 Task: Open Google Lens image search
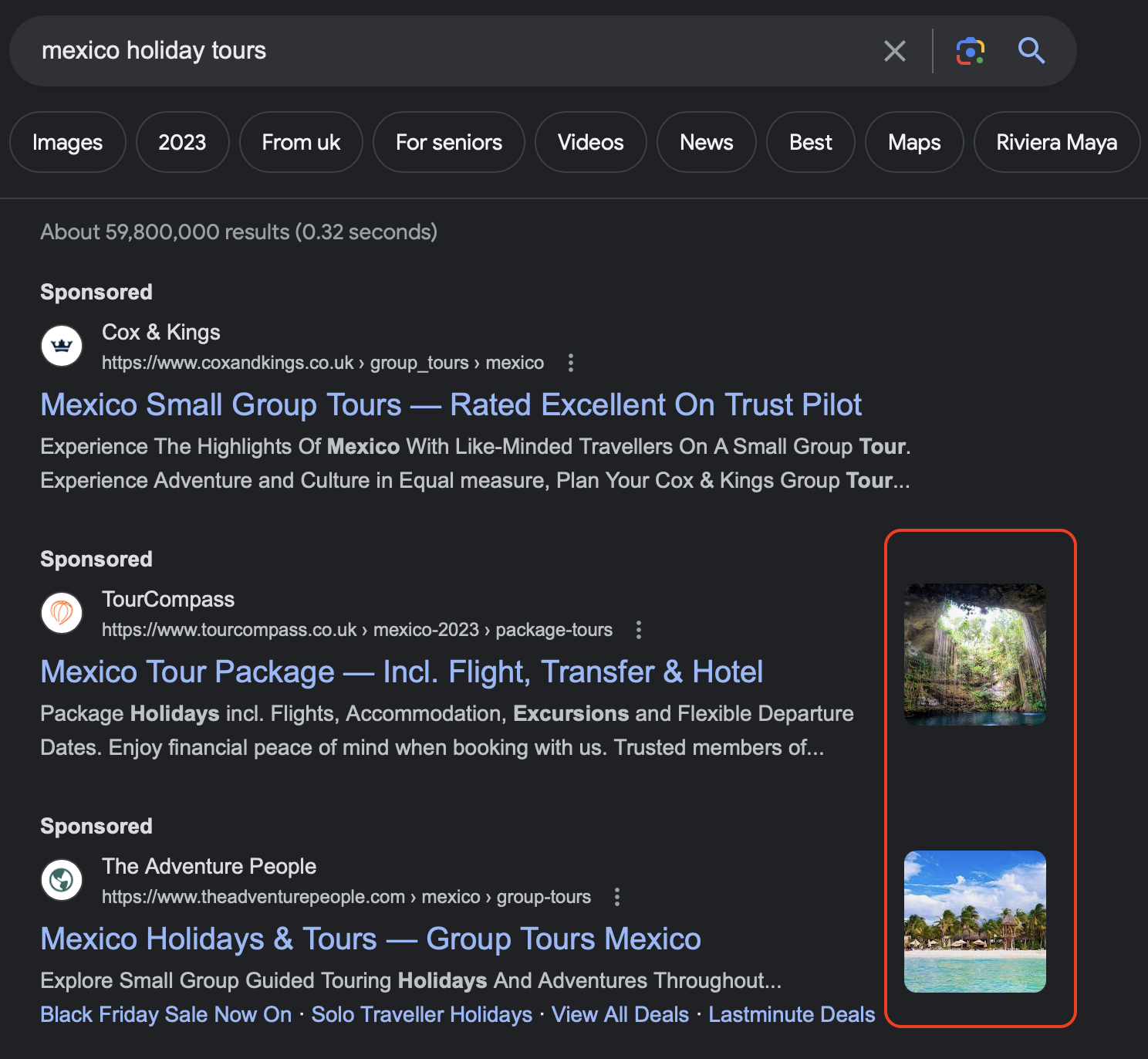click(970, 51)
